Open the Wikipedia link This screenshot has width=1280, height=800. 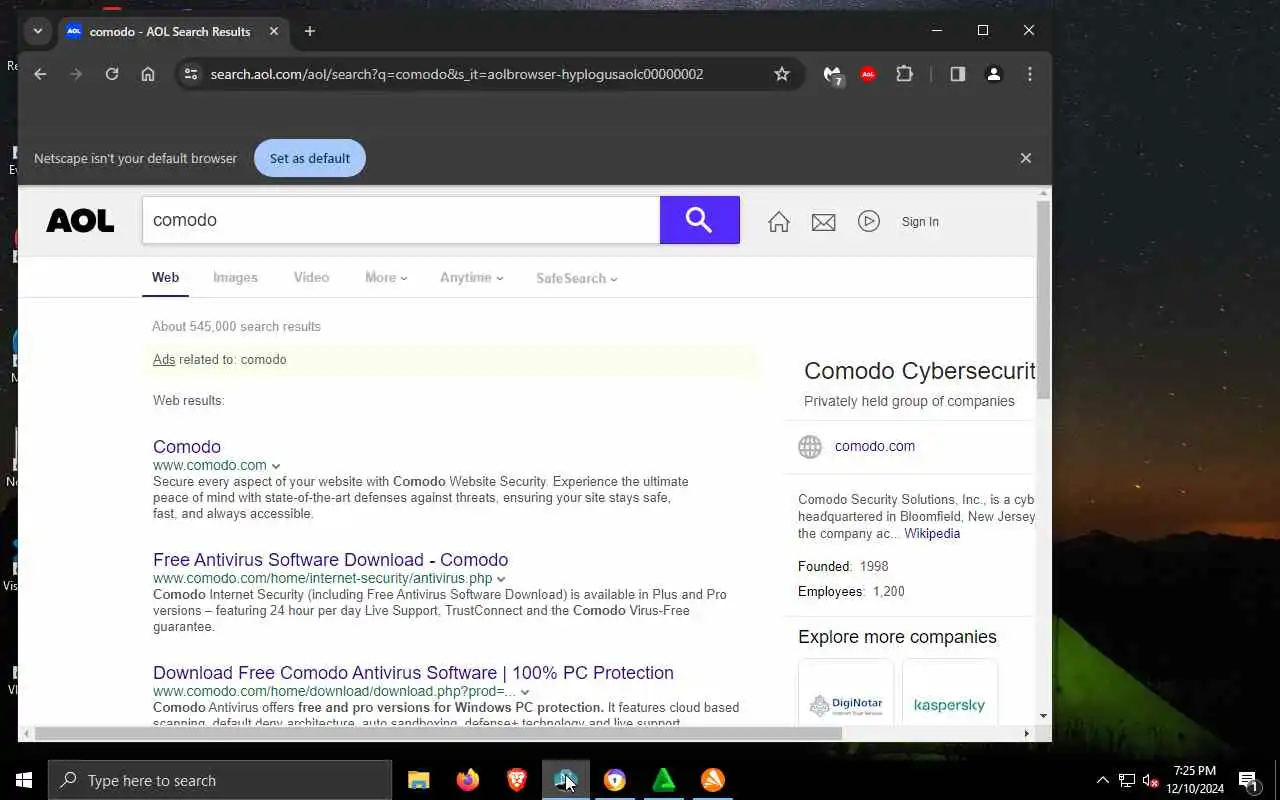(x=932, y=534)
